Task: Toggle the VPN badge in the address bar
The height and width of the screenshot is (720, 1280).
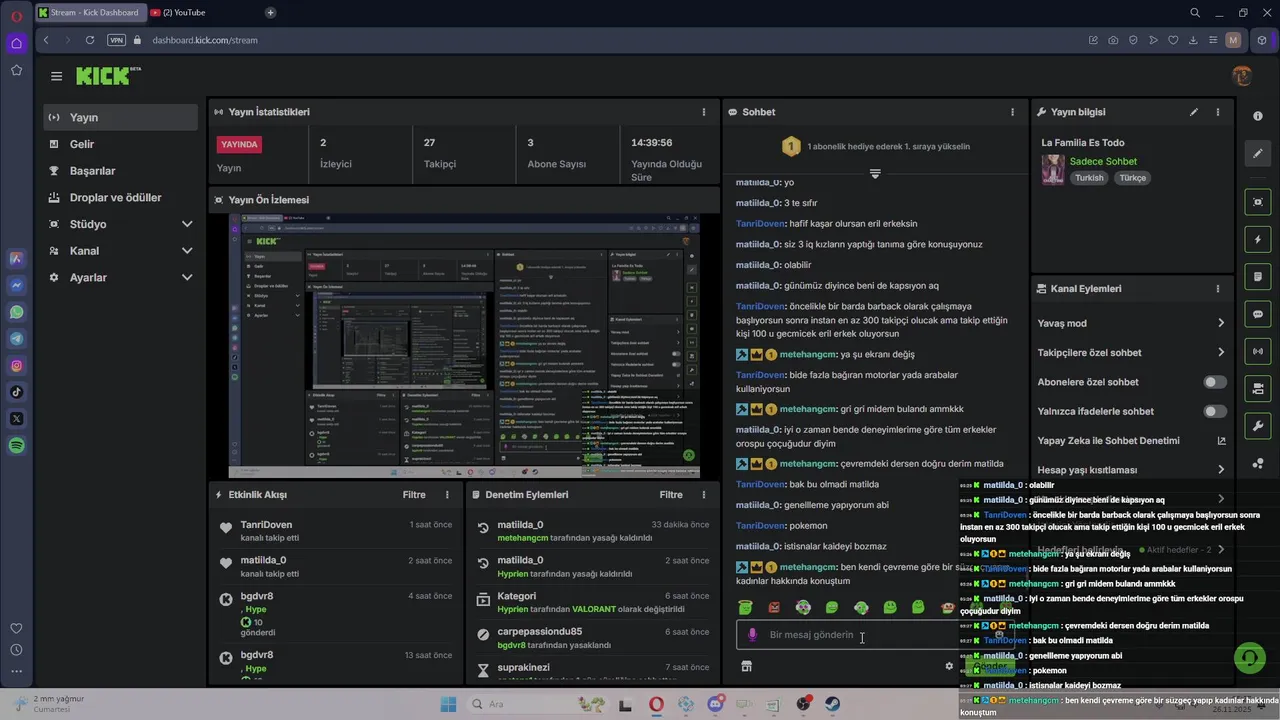Action: [x=116, y=40]
